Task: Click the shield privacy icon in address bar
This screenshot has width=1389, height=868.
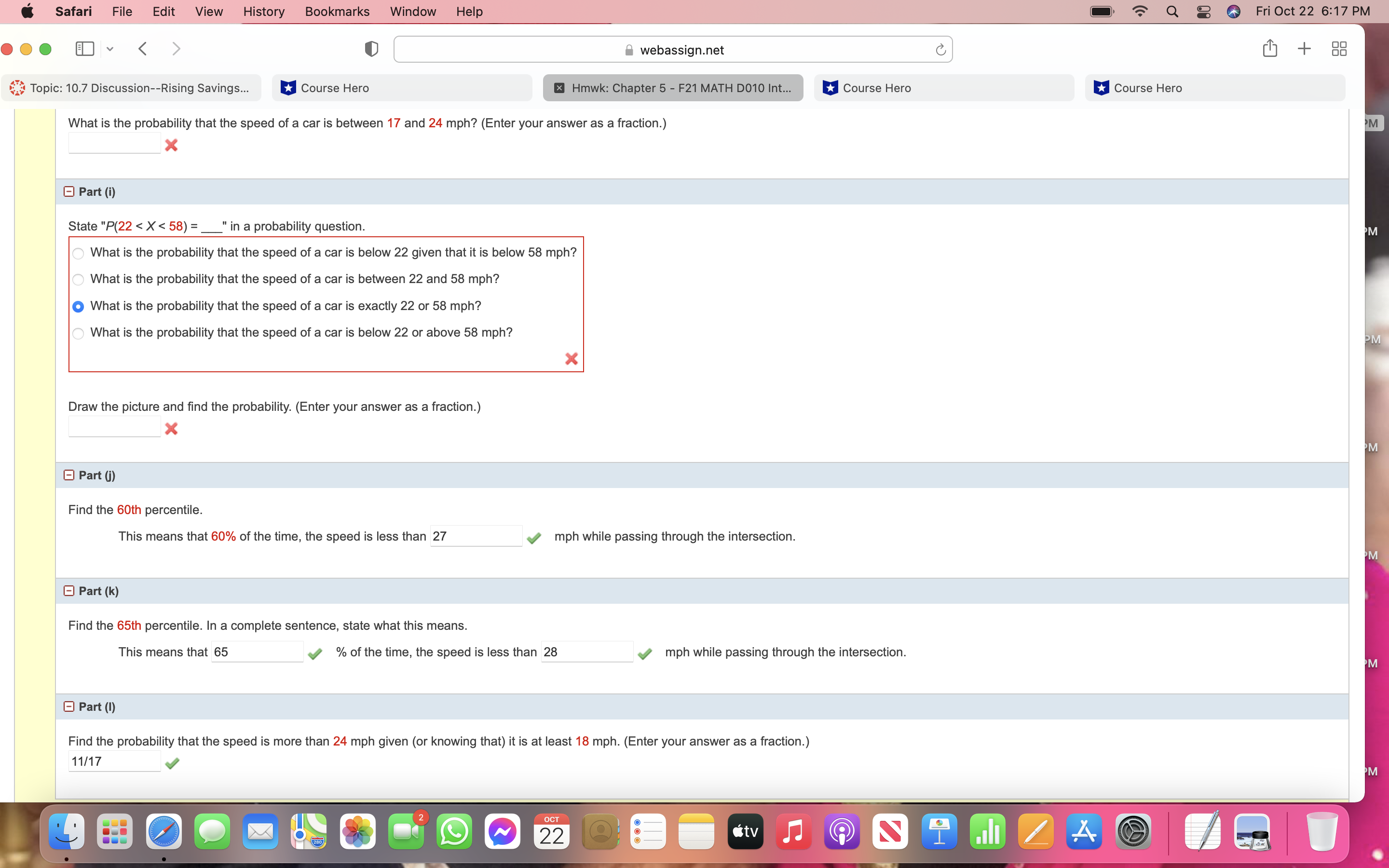Action: [x=371, y=48]
